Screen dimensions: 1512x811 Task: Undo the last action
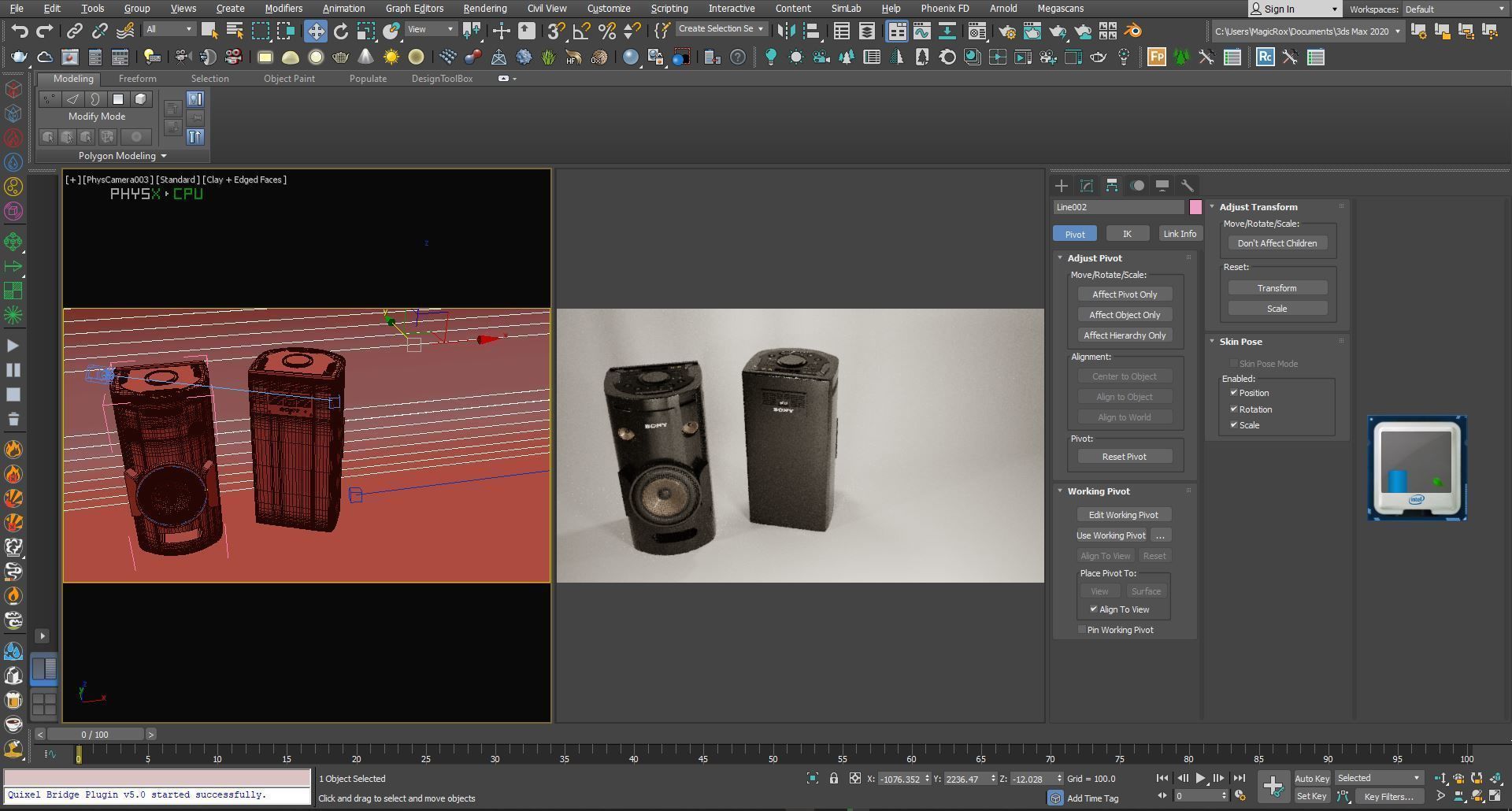point(20,30)
